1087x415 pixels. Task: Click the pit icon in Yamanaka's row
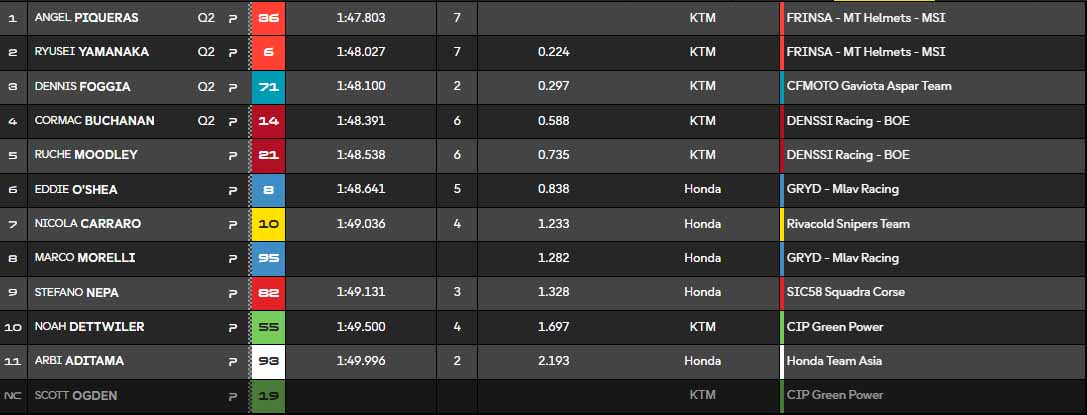(233, 52)
